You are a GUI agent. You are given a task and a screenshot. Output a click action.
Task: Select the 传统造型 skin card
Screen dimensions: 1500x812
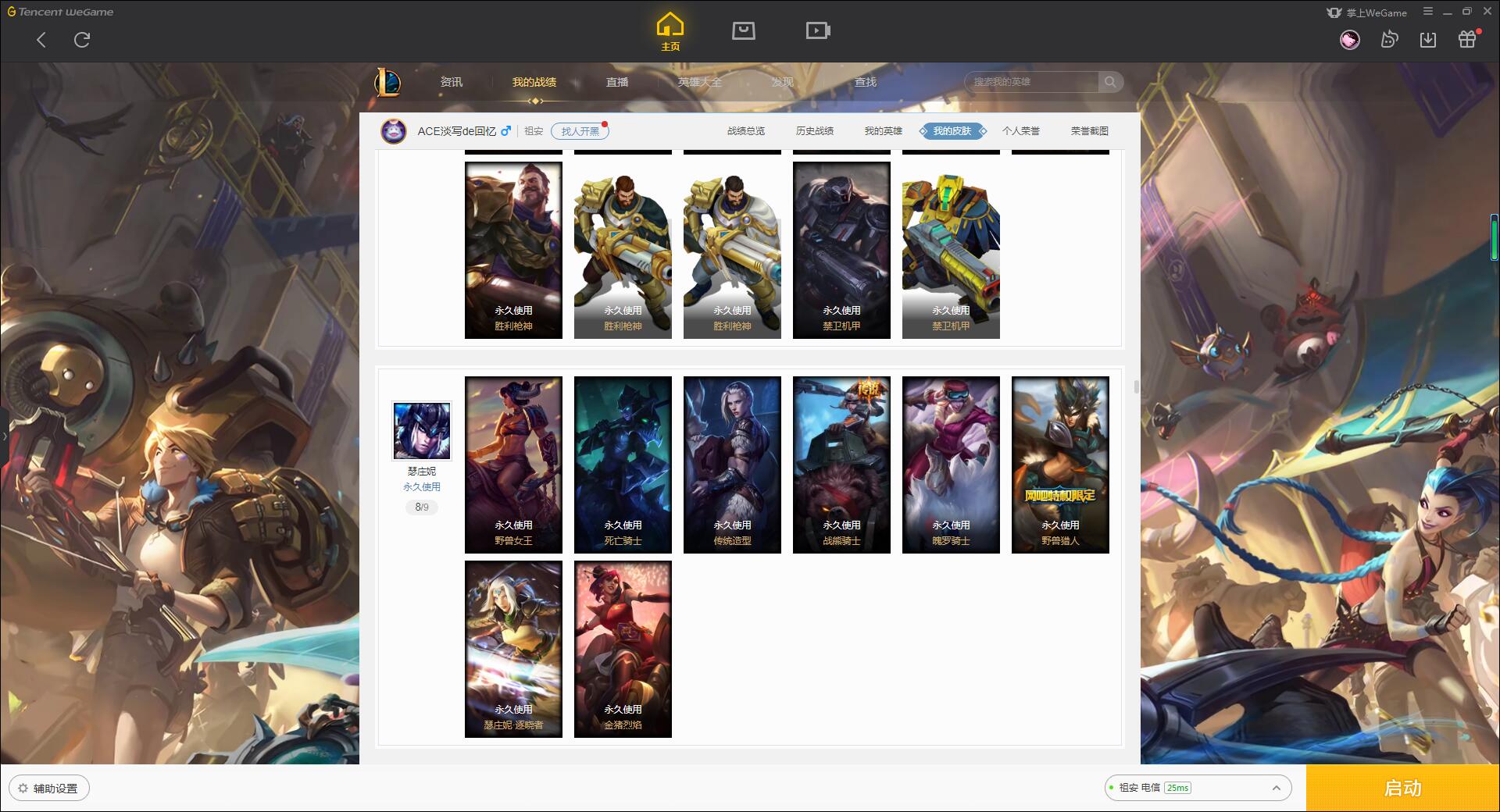pyautogui.click(x=732, y=465)
